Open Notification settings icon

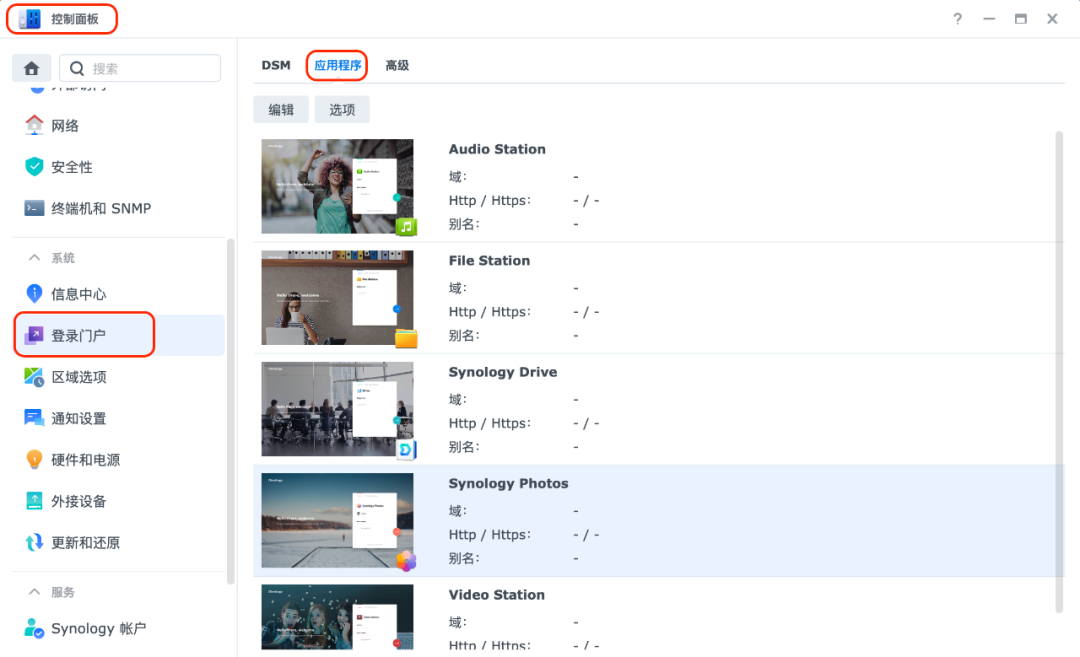35,418
